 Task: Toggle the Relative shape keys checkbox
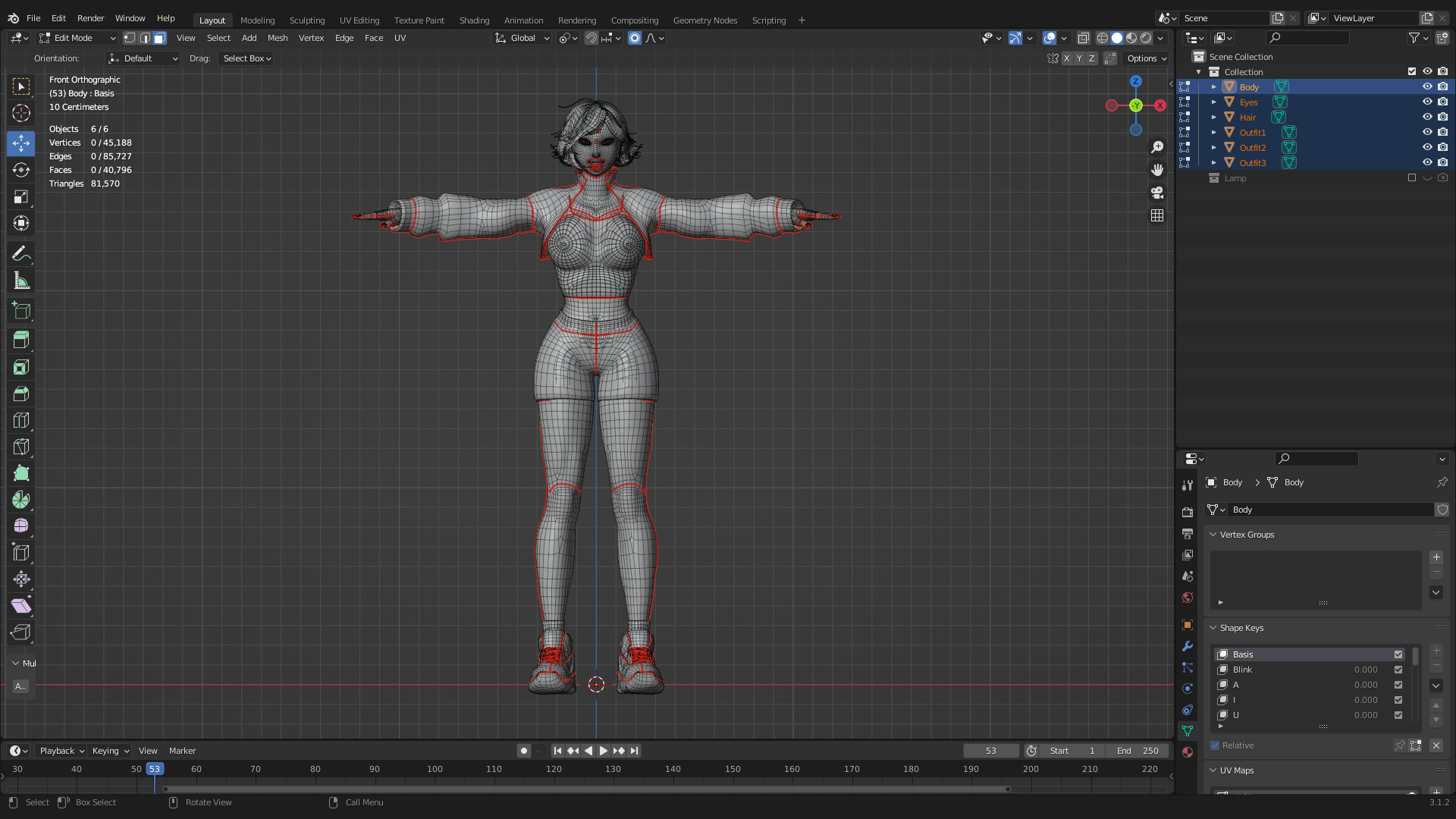(x=1215, y=745)
